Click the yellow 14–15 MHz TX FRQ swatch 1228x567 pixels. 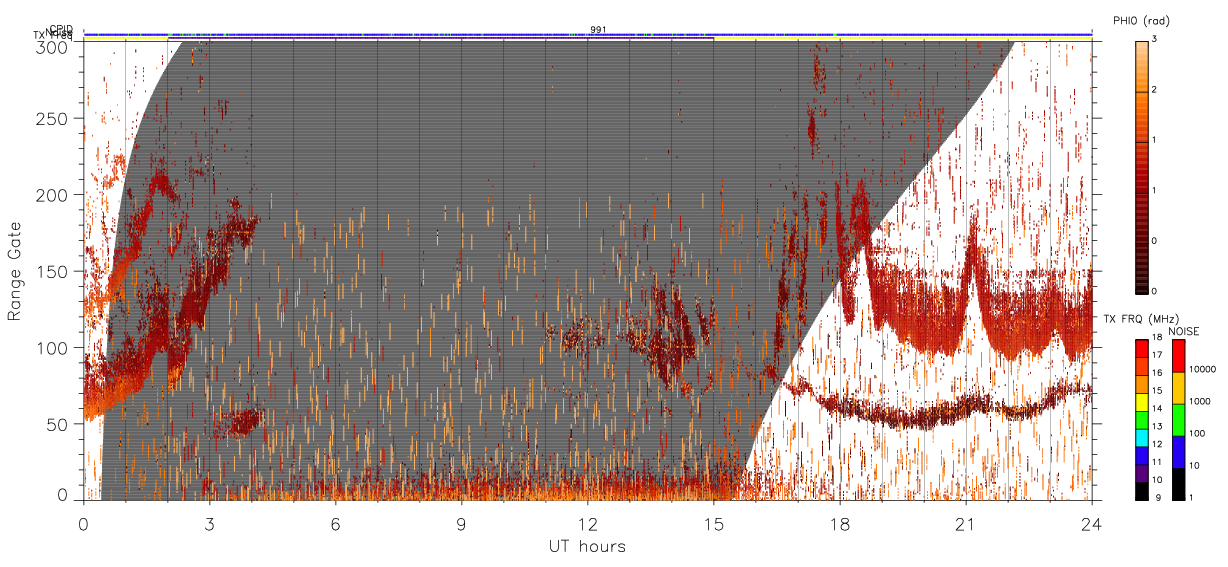click(x=1141, y=400)
